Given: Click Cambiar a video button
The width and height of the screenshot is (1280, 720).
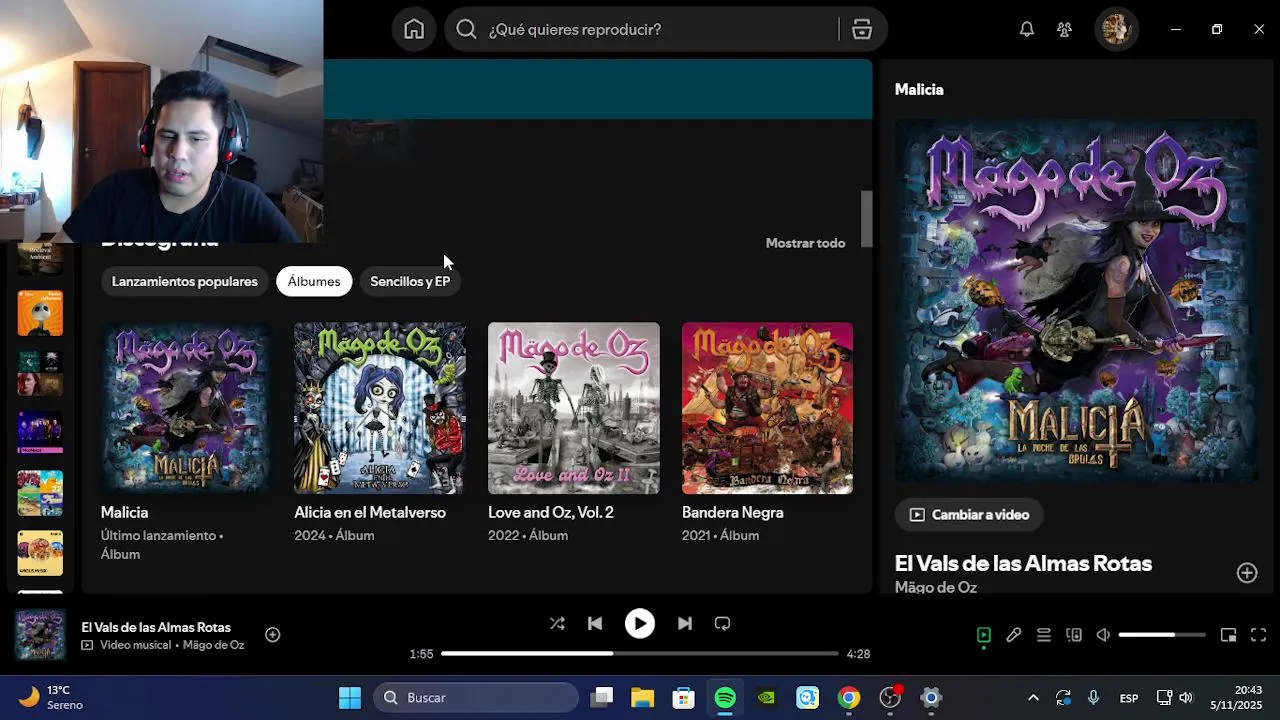Looking at the screenshot, I should 969,514.
